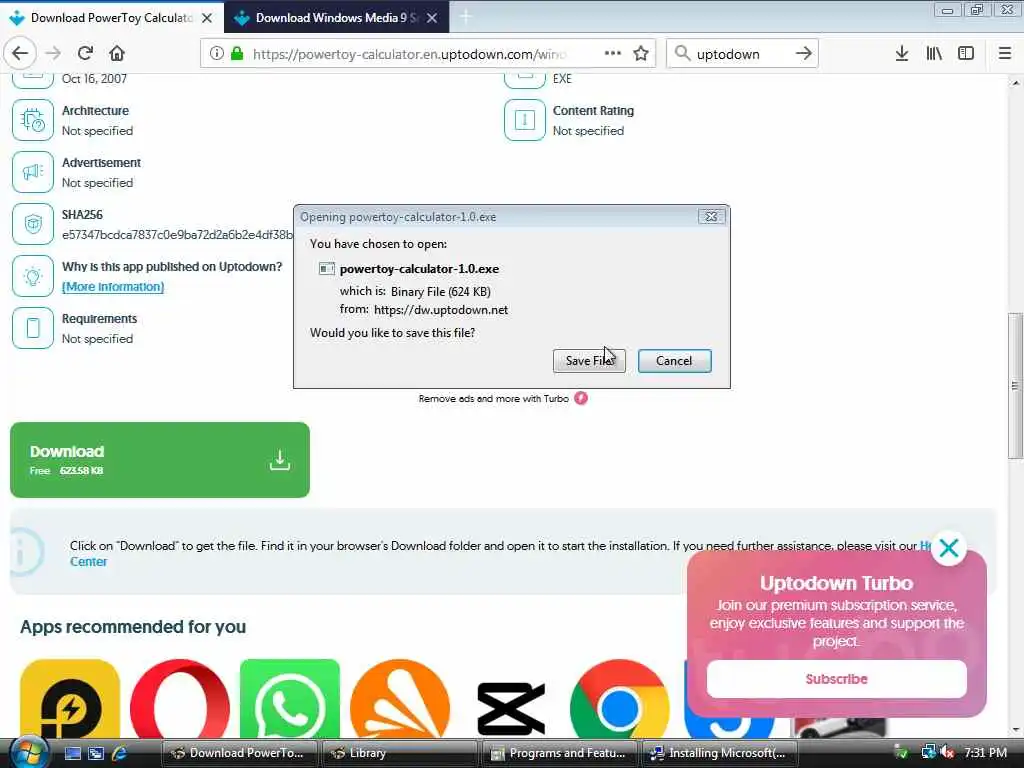
Task: Reload the current page
Action: [x=85, y=54]
